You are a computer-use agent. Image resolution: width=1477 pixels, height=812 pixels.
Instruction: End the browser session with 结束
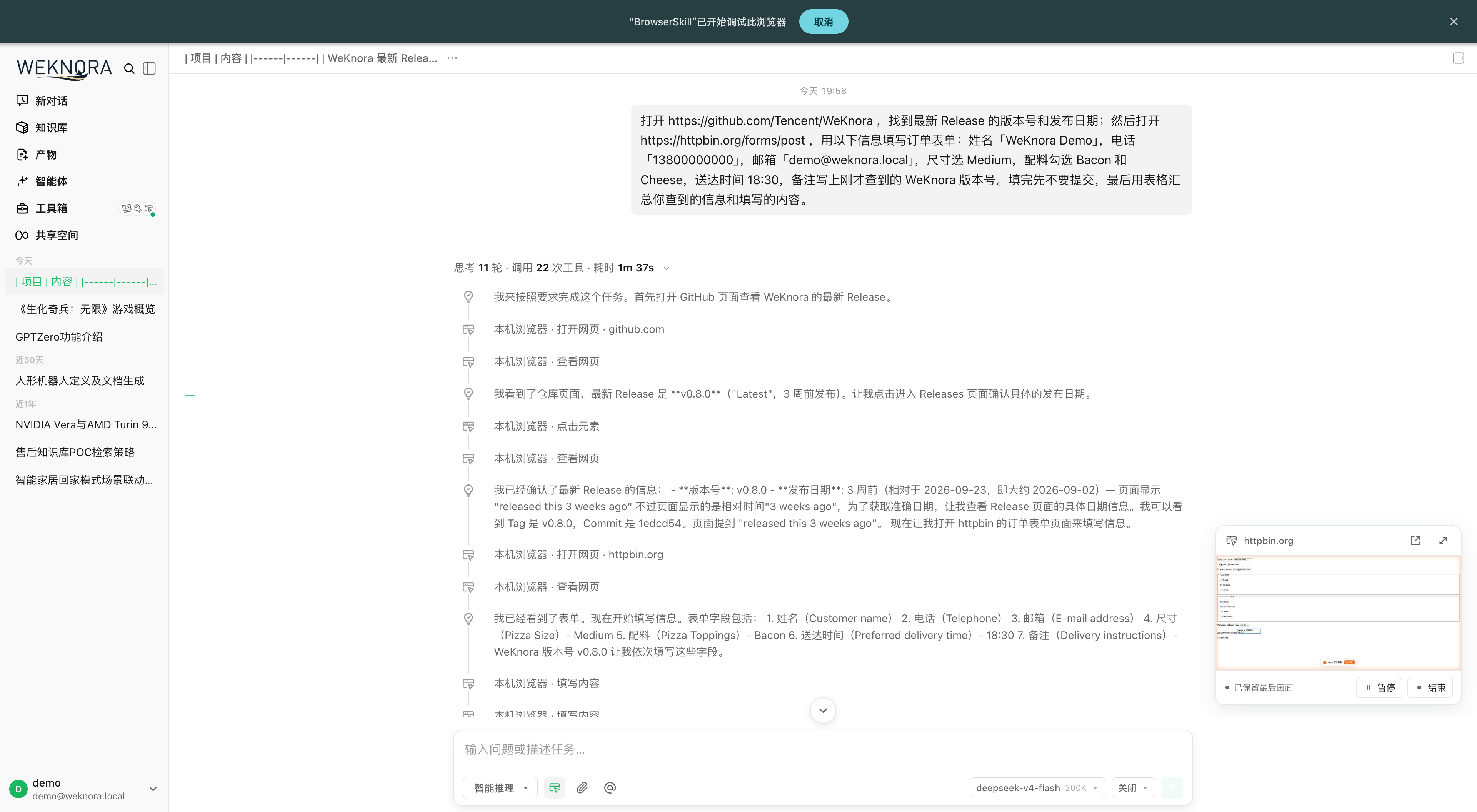pyautogui.click(x=1430, y=687)
